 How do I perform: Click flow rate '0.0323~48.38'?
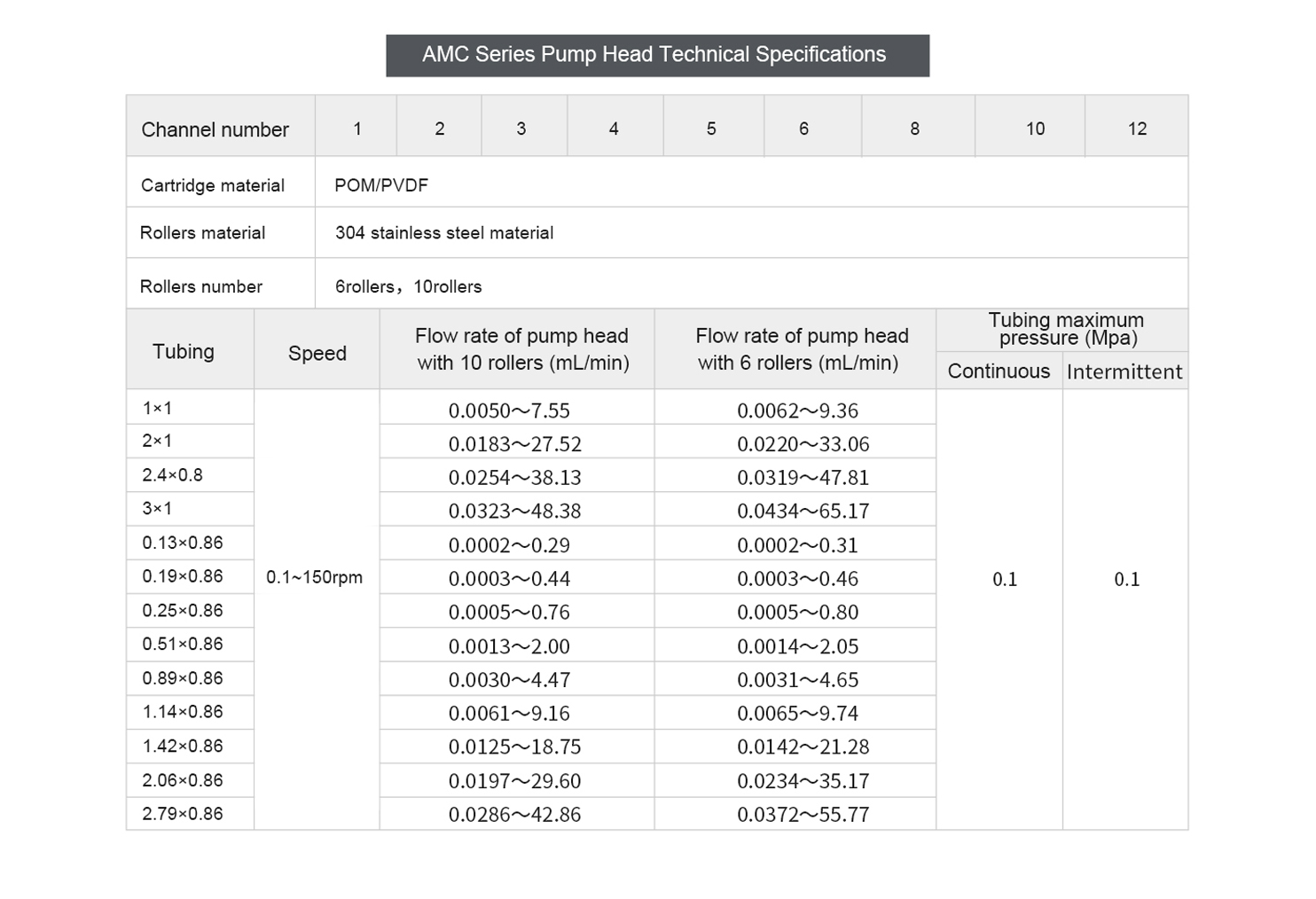click(515, 512)
